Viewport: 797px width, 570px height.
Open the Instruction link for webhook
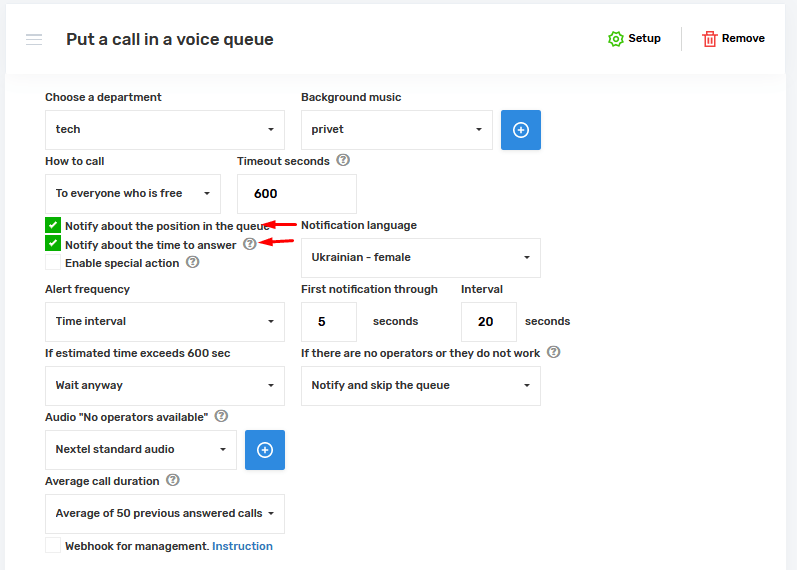coord(242,546)
